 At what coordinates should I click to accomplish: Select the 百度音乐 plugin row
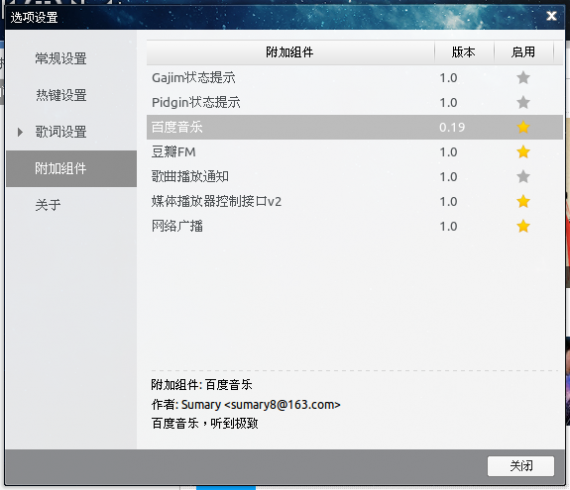coord(355,127)
